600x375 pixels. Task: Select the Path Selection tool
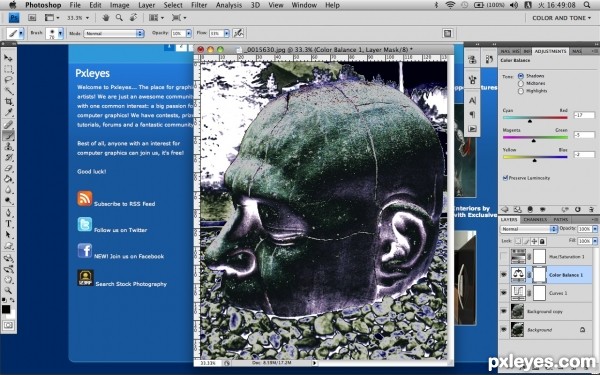(x=8, y=235)
